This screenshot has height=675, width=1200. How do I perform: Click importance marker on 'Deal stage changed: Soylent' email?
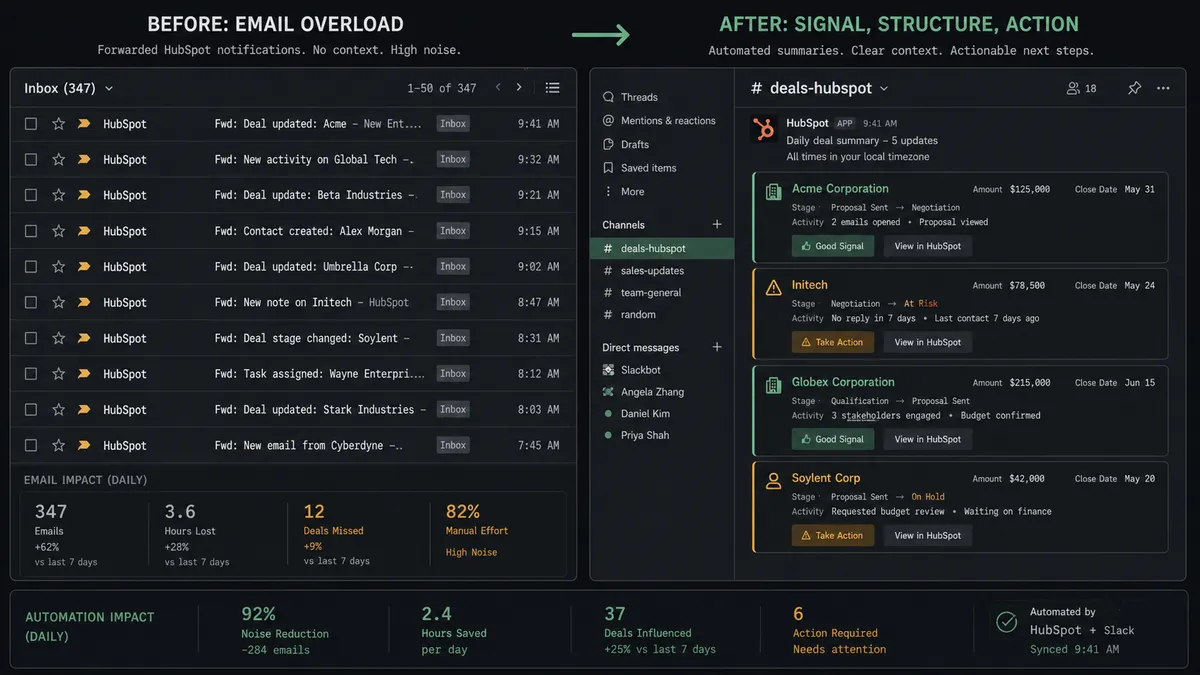[84, 338]
